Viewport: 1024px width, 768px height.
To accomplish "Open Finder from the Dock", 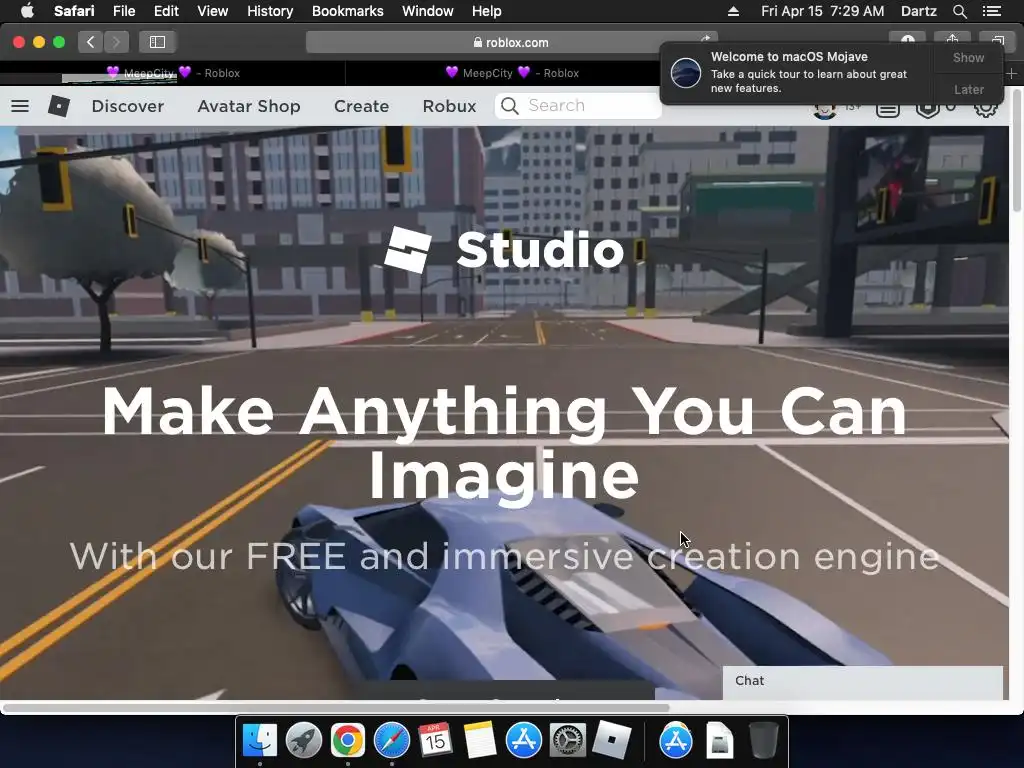I will [x=260, y=741].
